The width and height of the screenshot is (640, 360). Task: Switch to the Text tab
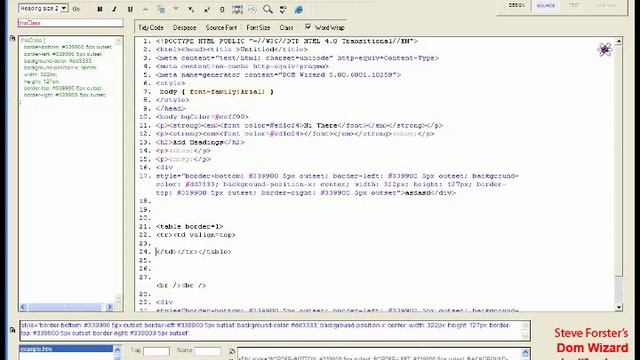574,6
